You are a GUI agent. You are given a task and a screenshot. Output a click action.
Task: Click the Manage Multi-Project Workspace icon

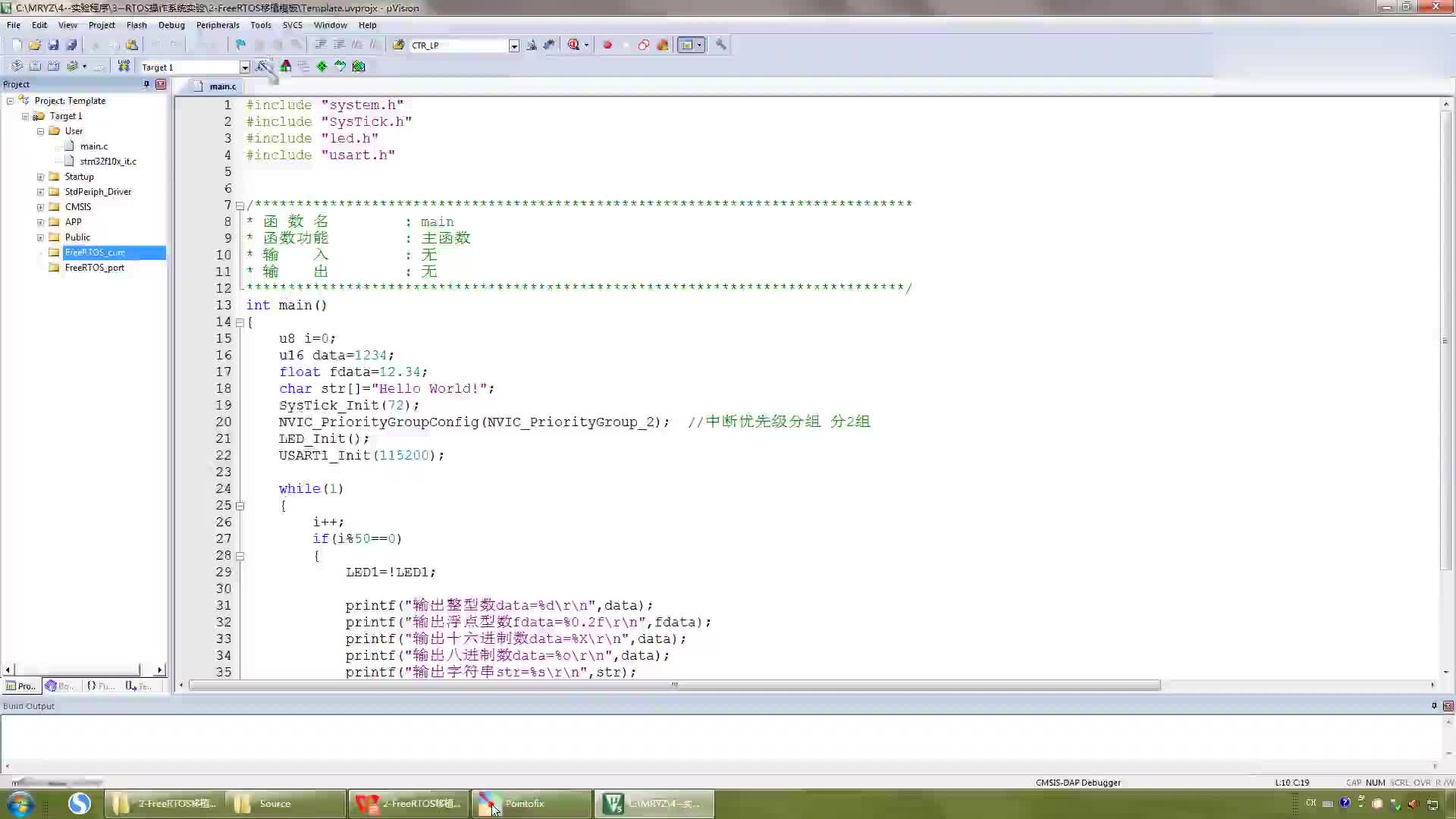[304, 67]
